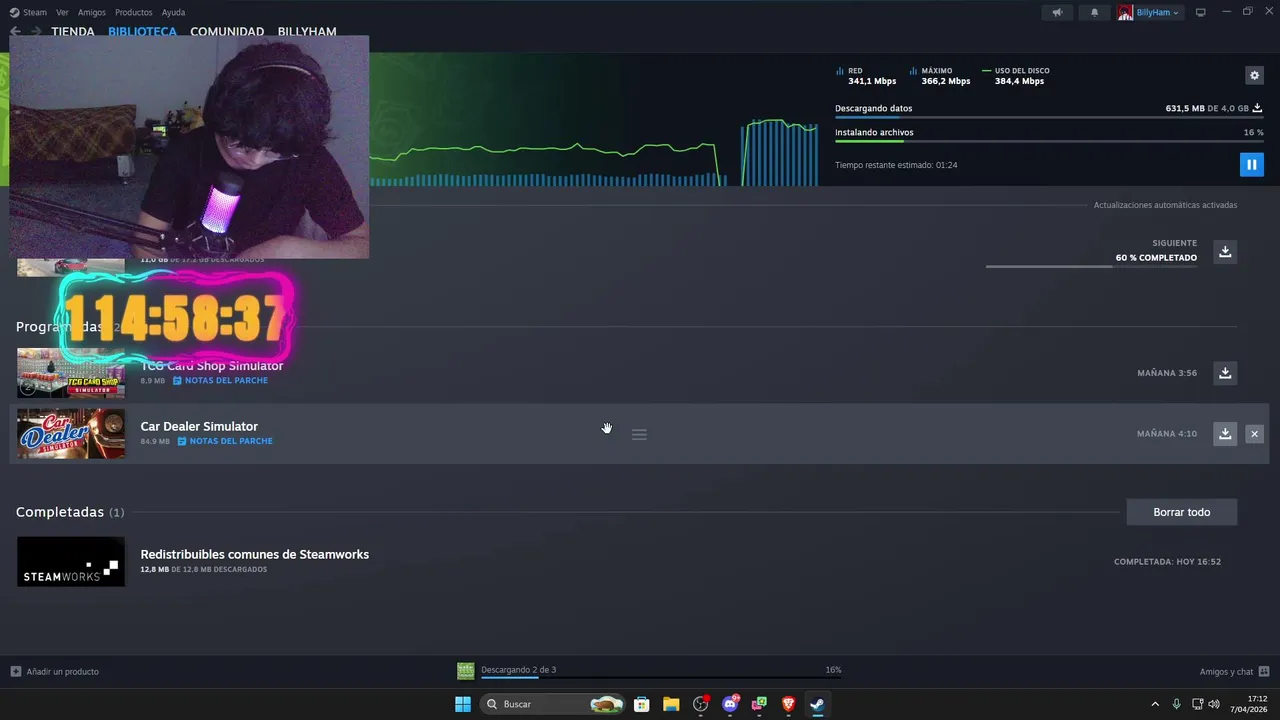
Task: Open Discord from taskbar
Action: pyautogui.click(x=730, y=704)
